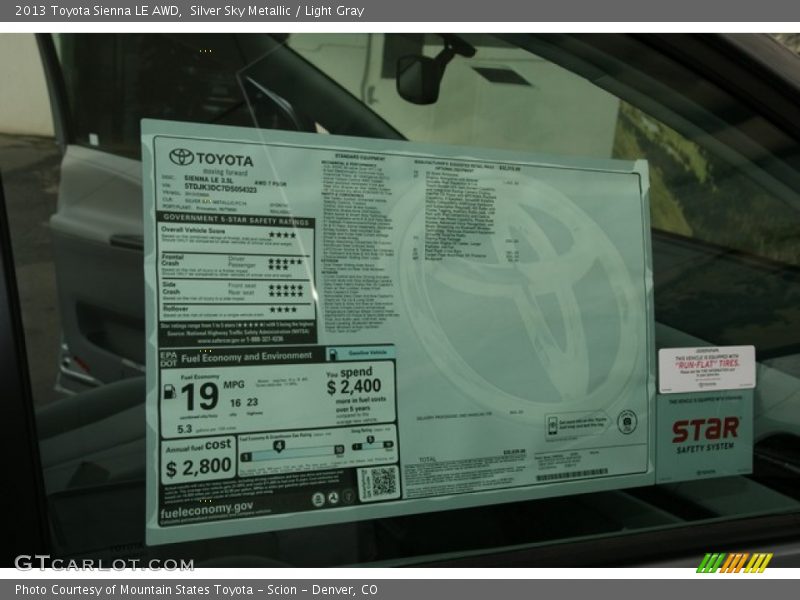
Task: Click the Side Crash star ratings
Action: coord(284,290)
